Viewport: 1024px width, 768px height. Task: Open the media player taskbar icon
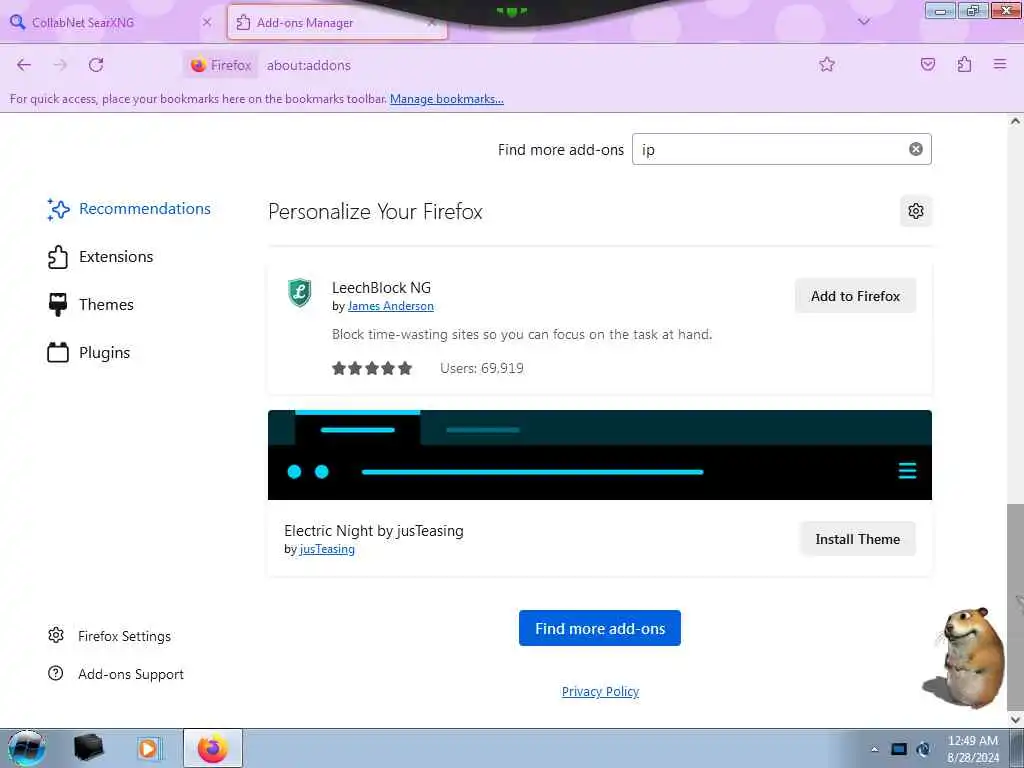click(x=148, y=748)
